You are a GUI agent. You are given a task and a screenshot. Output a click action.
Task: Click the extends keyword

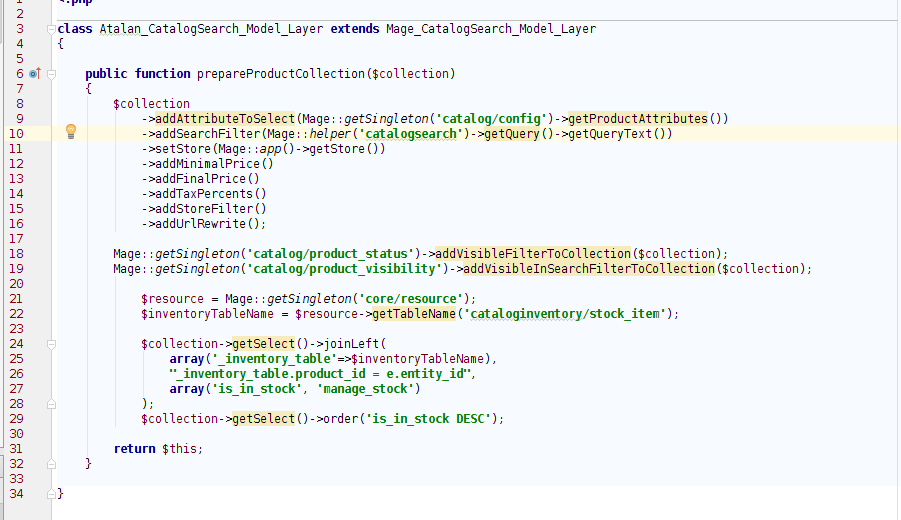(355, 29)
